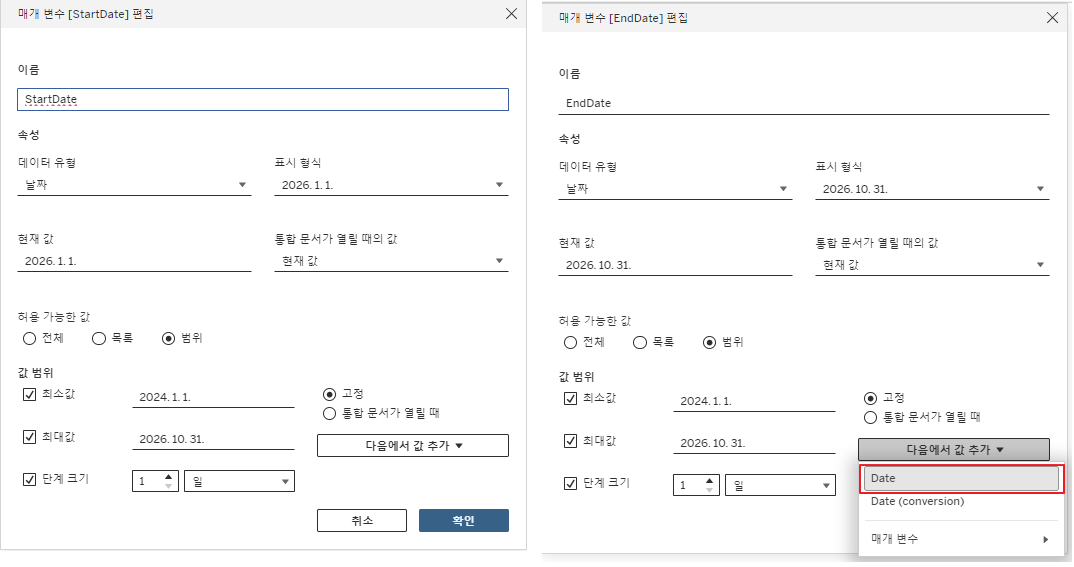Toggle 최대값 checkbox in EndDate dialog
The height and width of the screenshot is (567, 1074).
click(x=571, y=441)
